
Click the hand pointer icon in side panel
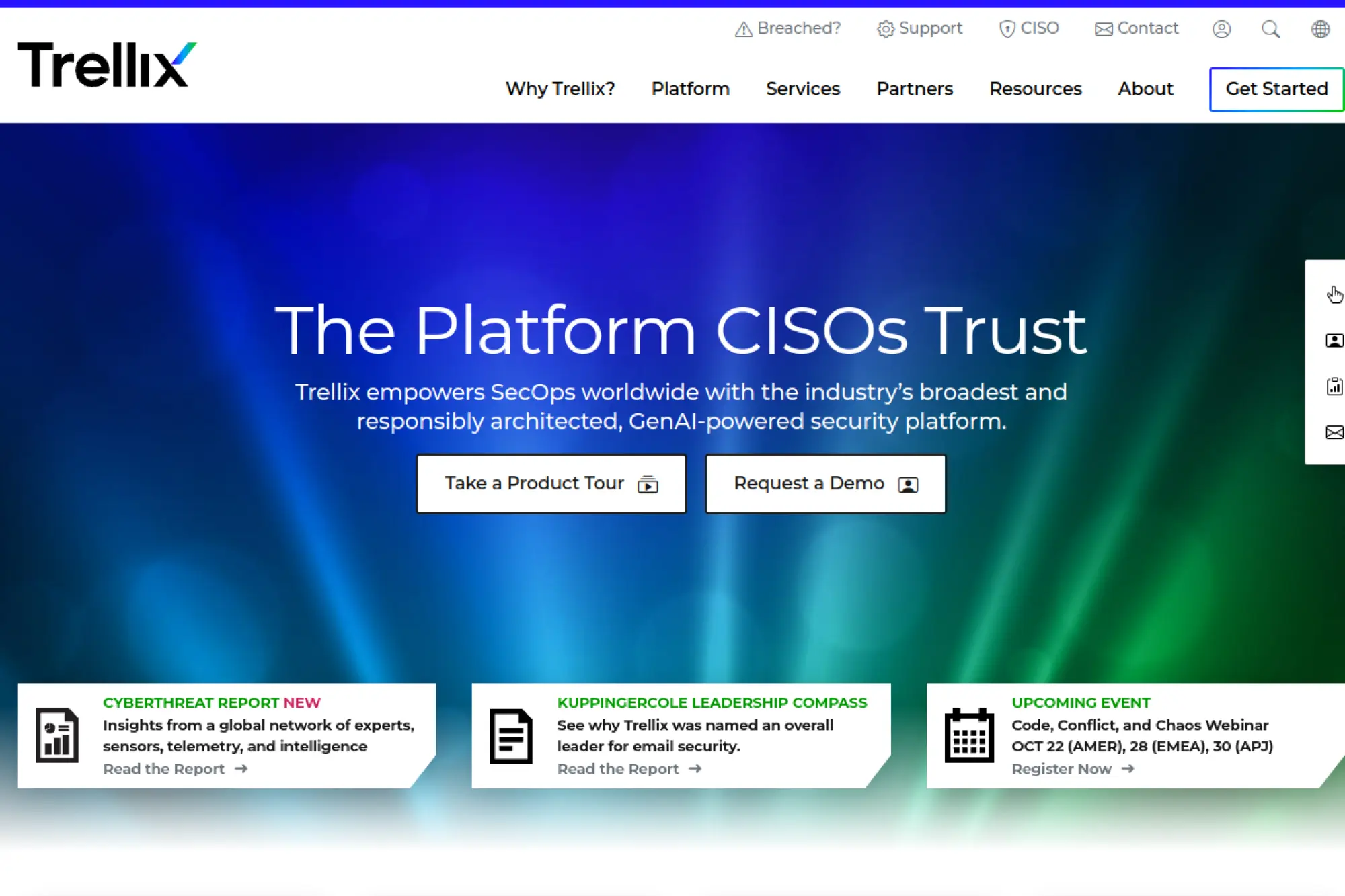point(1334,294)
